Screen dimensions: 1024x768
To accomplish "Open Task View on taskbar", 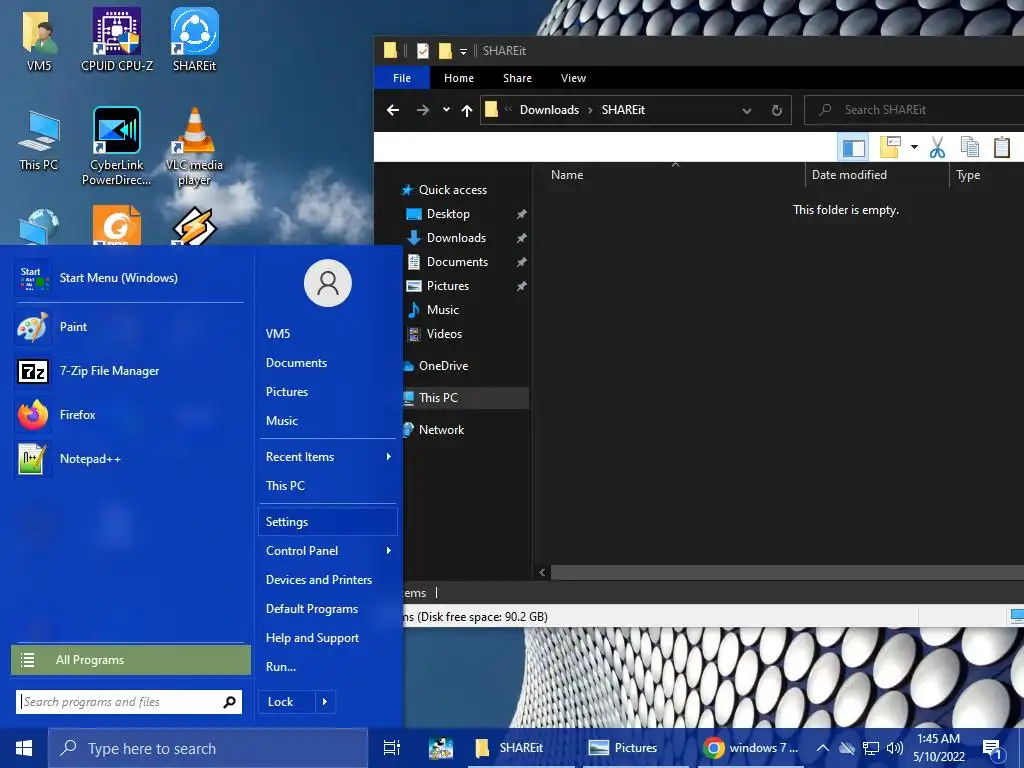I will point(391,748).
